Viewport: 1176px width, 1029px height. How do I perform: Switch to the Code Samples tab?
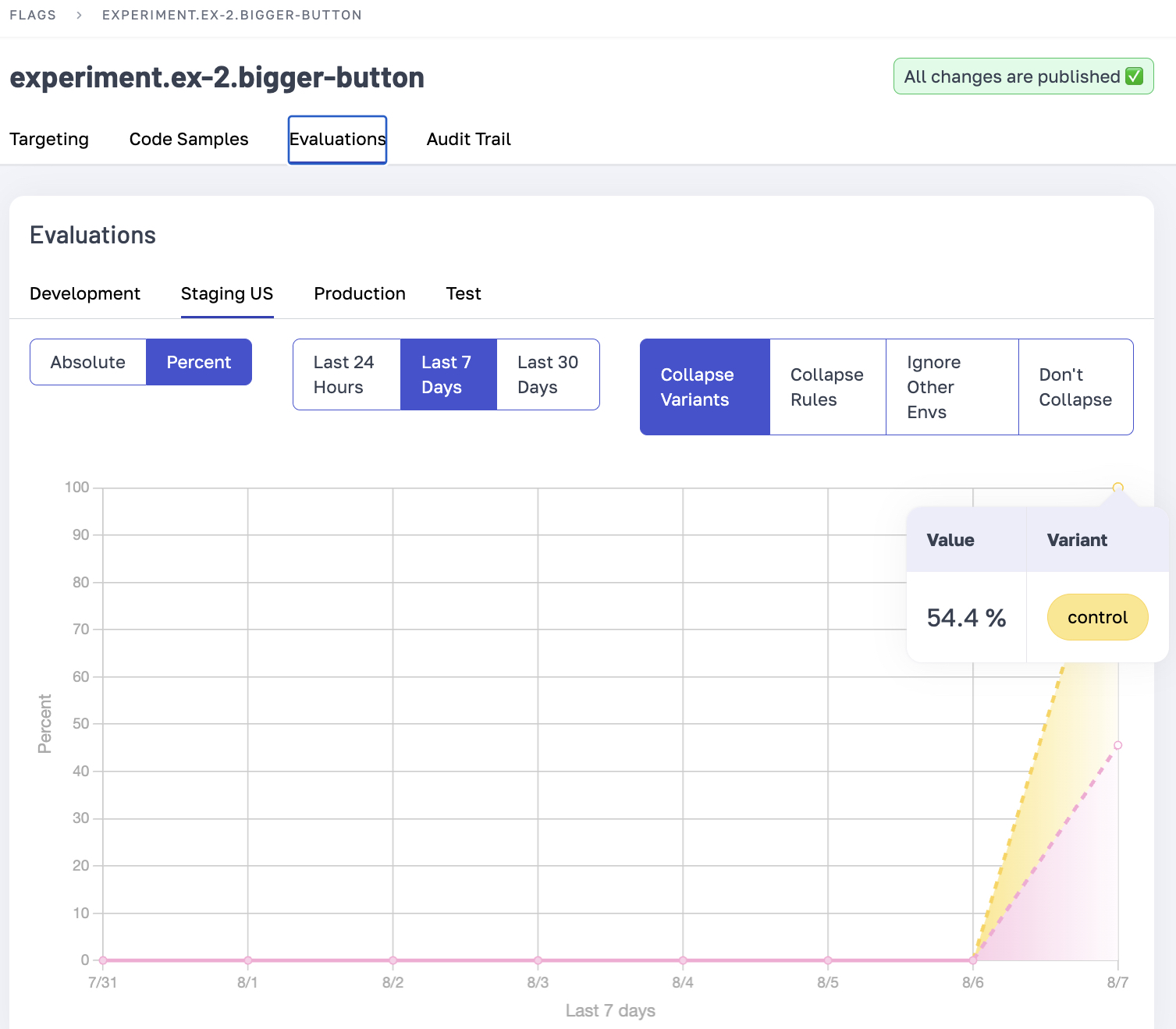pos(189,139)
